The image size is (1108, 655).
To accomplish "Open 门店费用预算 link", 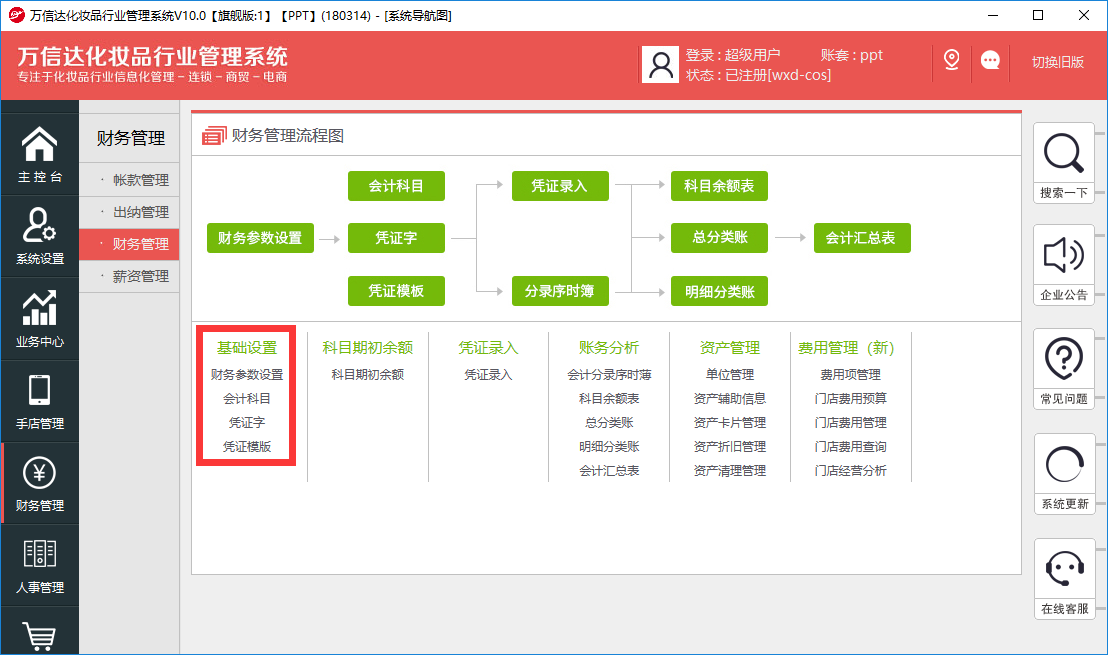I will point(851,399).
